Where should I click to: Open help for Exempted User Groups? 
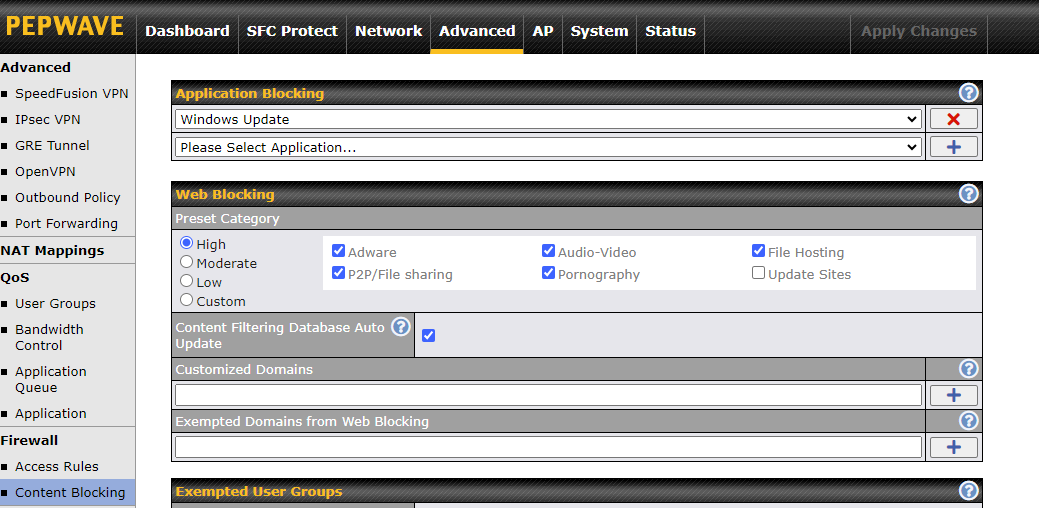968,491
